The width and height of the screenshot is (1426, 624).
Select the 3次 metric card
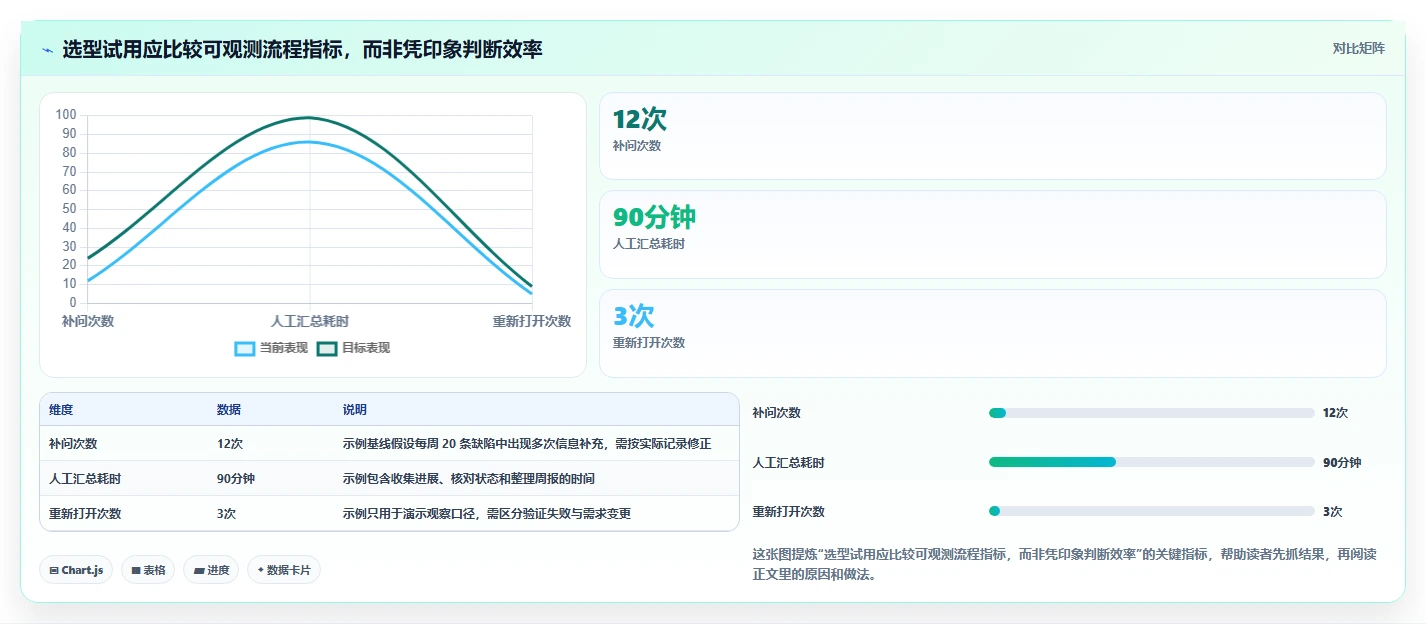pos(992,333)
